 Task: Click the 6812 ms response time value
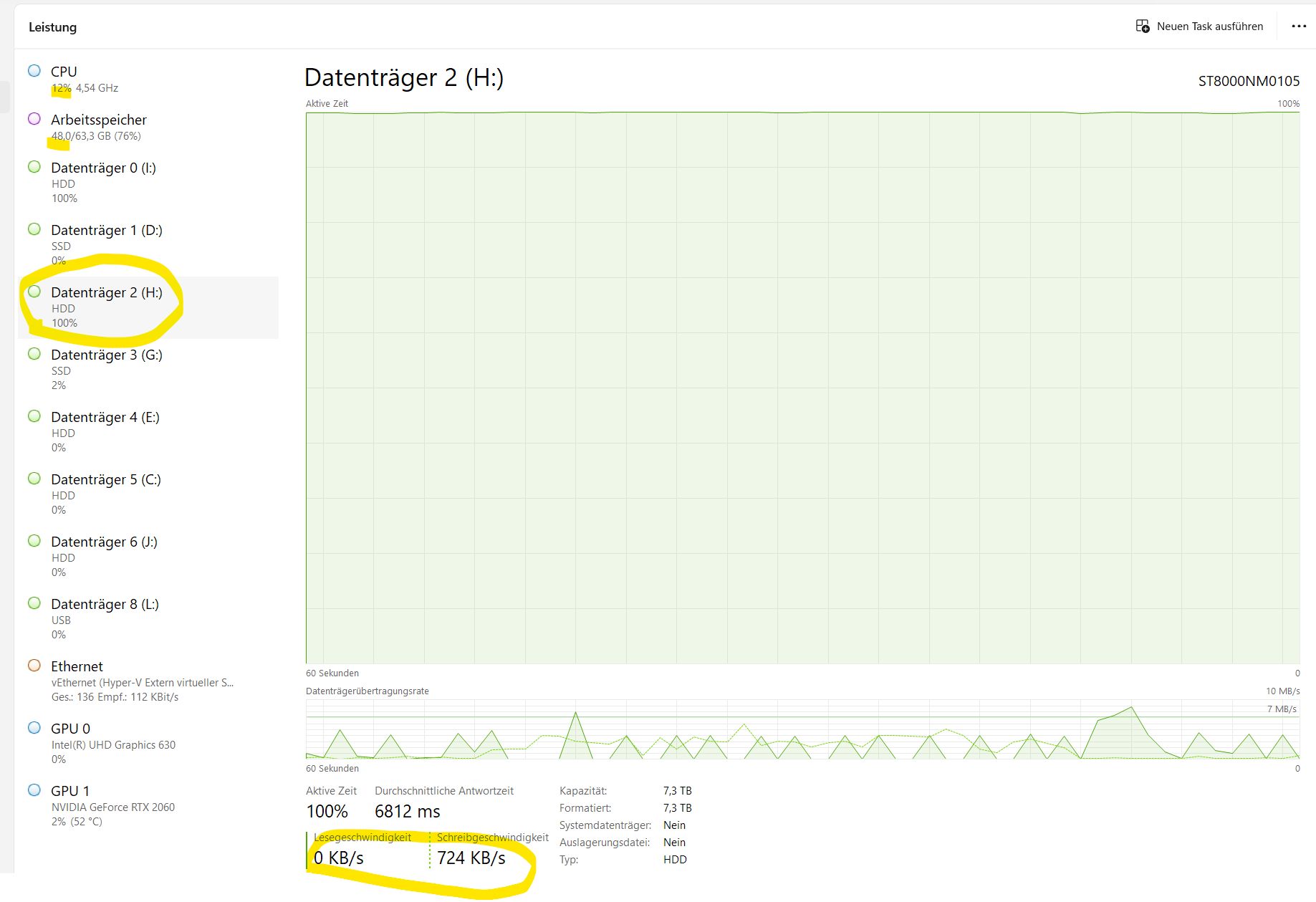point(408,811)
